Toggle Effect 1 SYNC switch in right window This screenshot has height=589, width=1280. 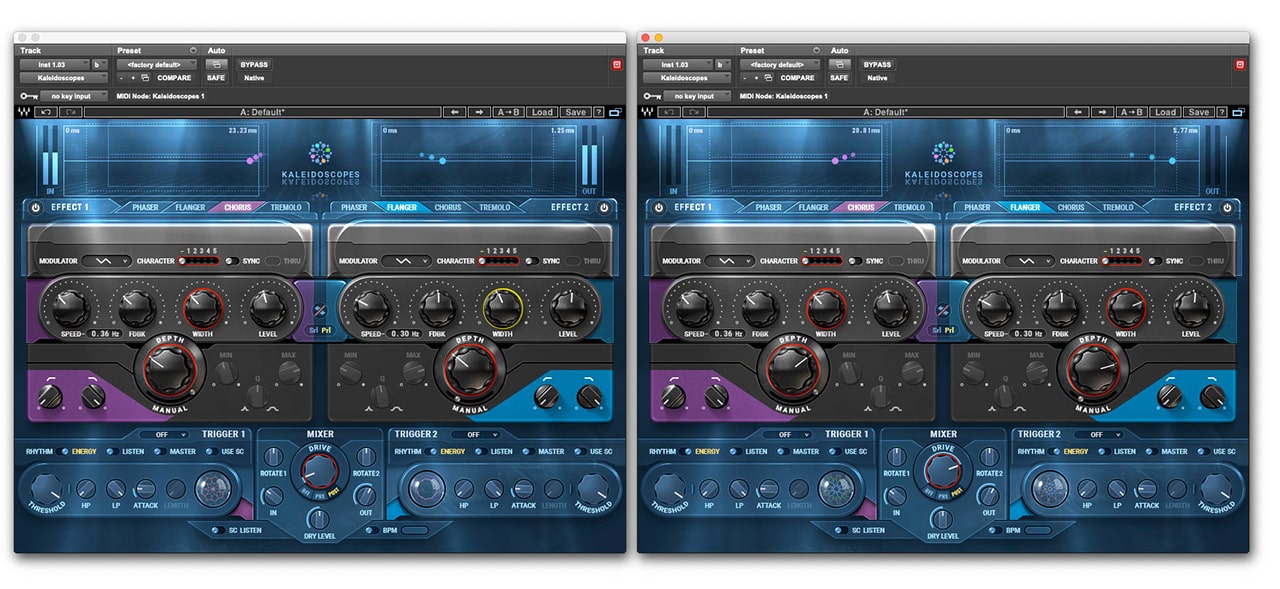856,261
